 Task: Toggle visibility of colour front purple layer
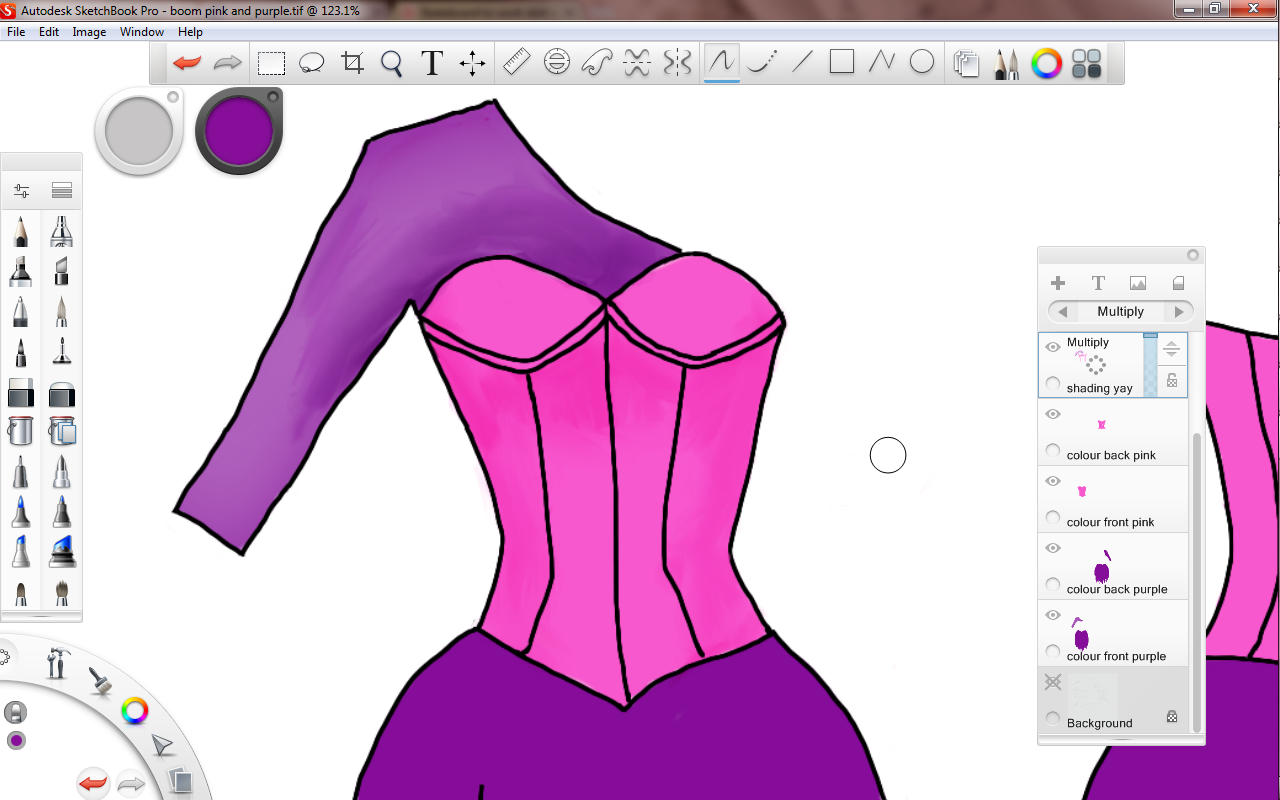click(1052, 615)
